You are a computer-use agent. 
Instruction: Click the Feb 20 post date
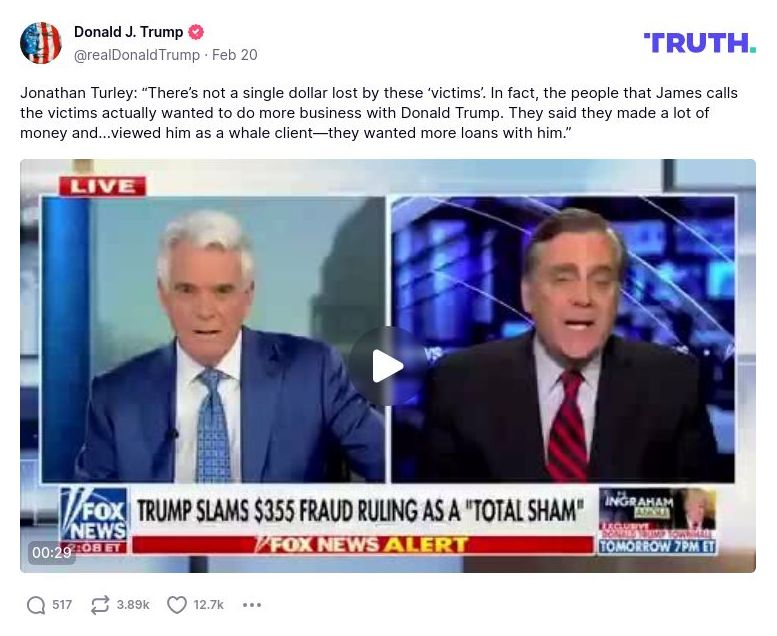tap(235, 55)
